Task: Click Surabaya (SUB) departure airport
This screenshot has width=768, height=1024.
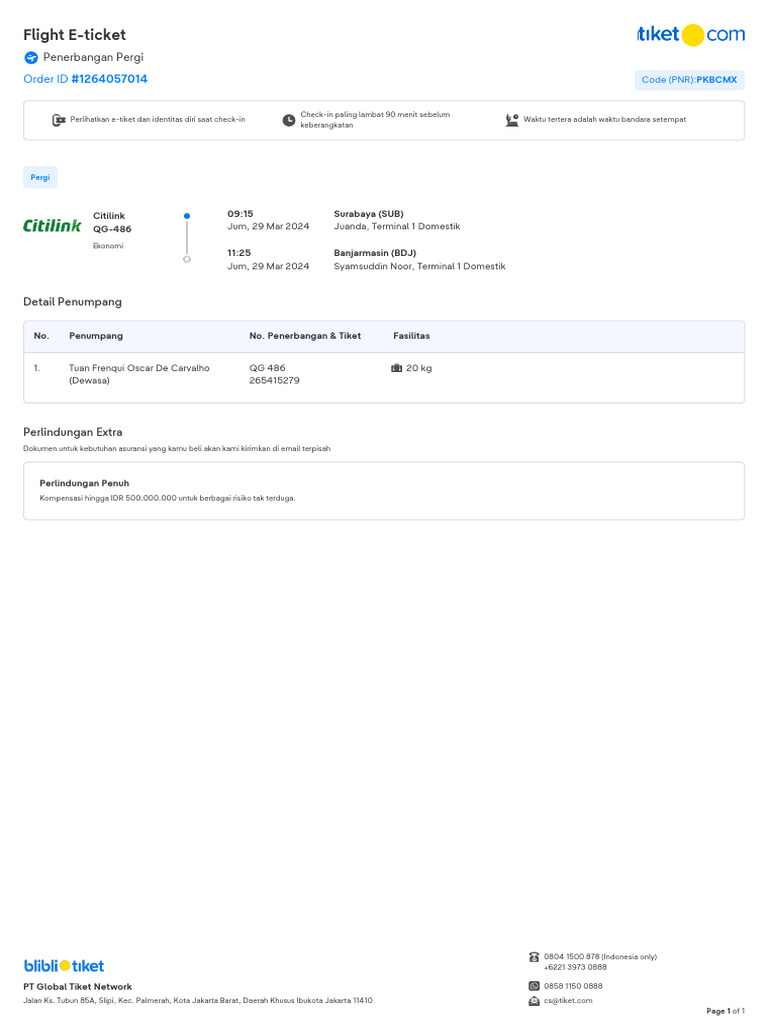Action: 369,214
